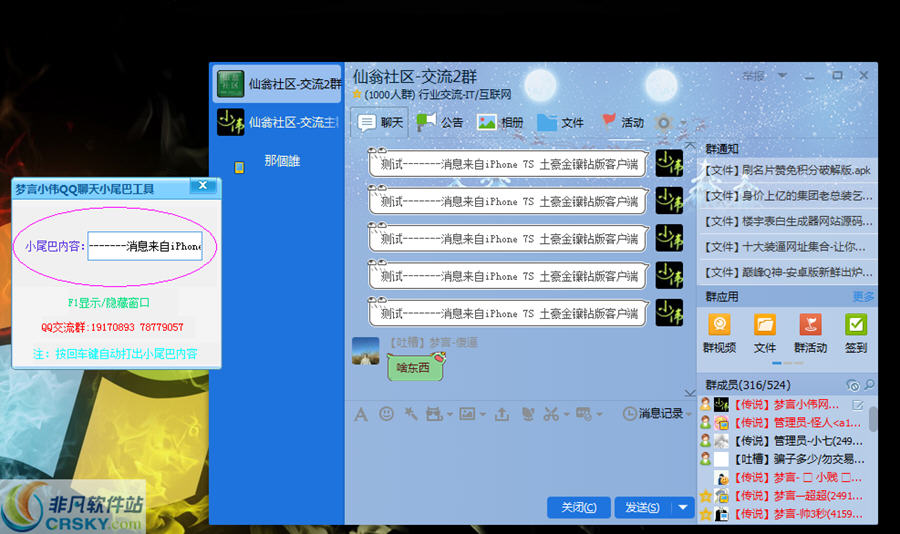
Task: Open the dropdown arrow beside the scissors tool
Action: pyautogui.click(x=566, y=413)
